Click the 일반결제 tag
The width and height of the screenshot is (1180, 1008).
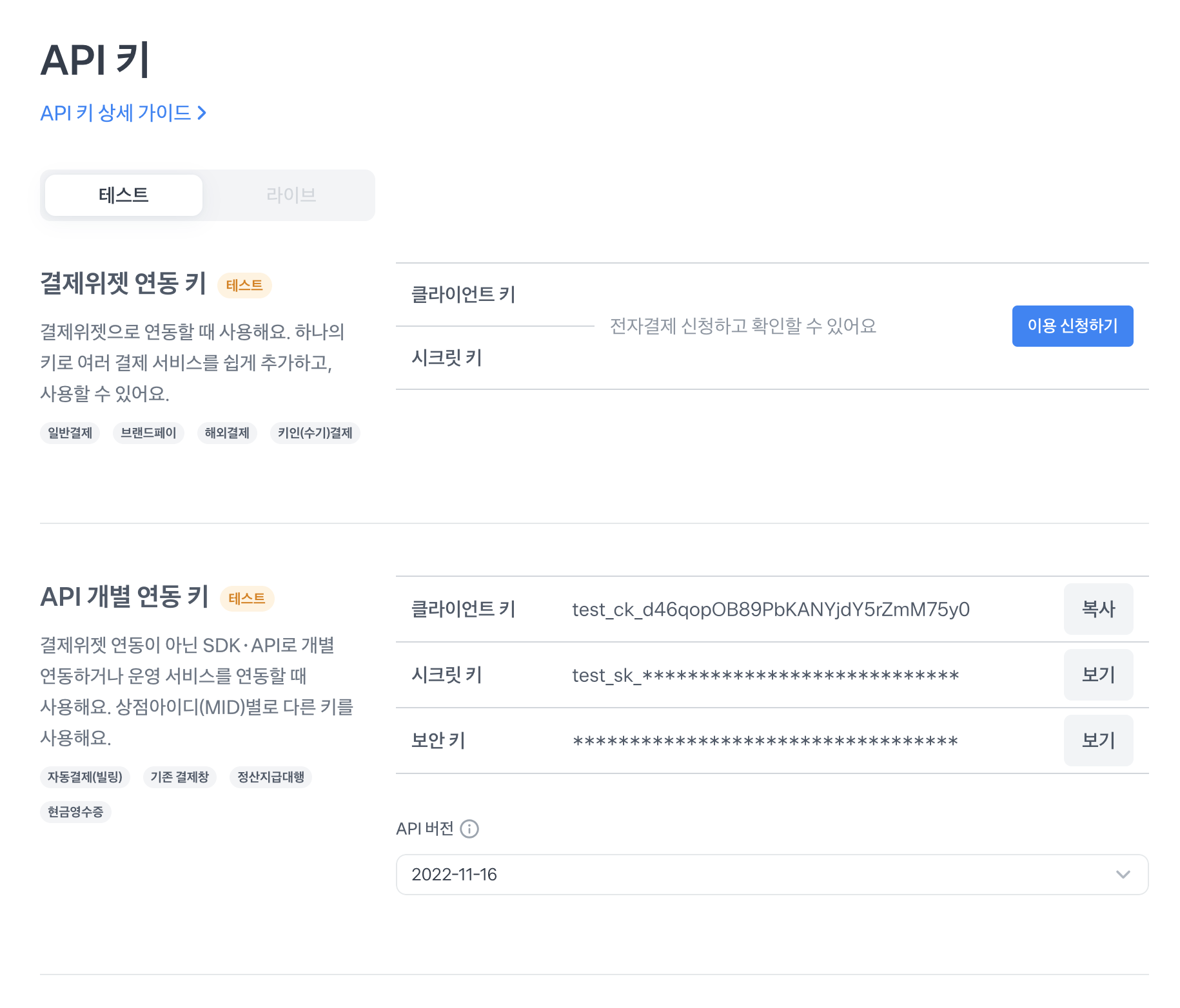(70, 433)
